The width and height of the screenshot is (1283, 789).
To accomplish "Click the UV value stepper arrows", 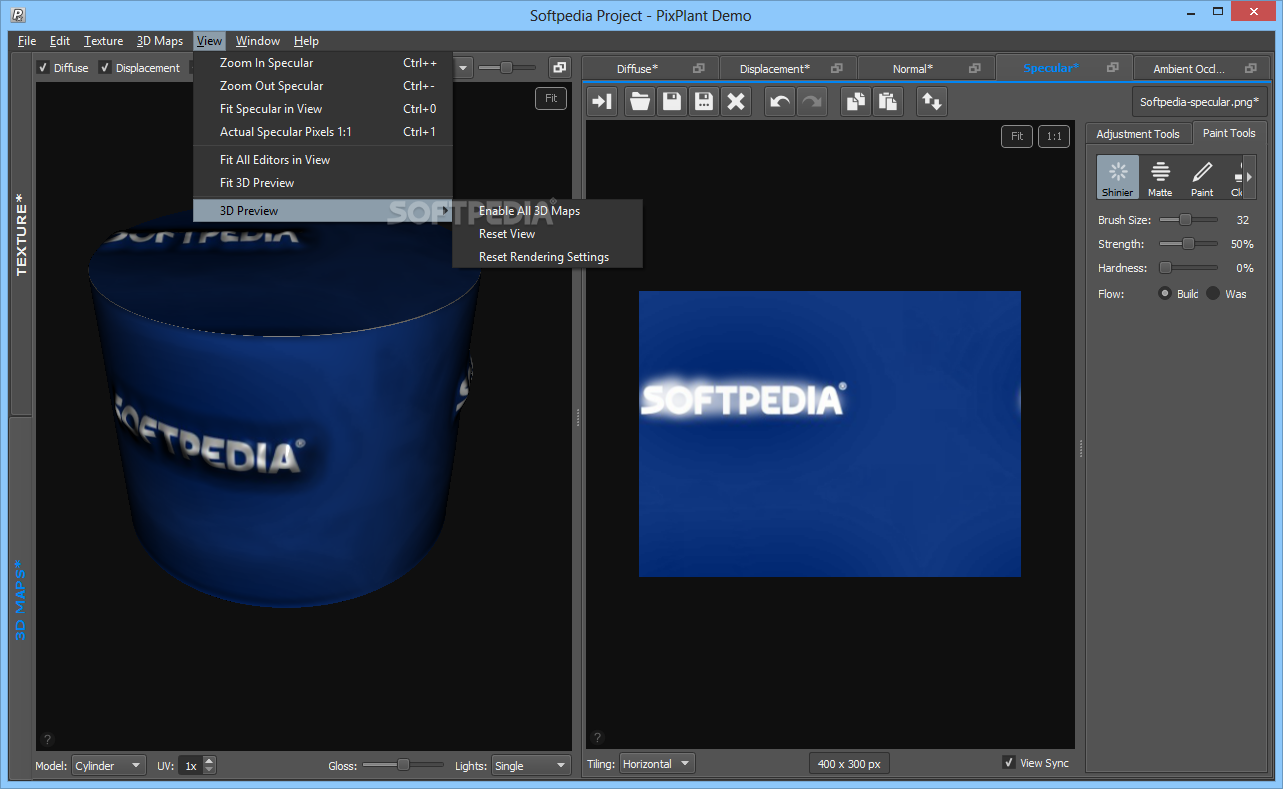I will click(209, 766).
